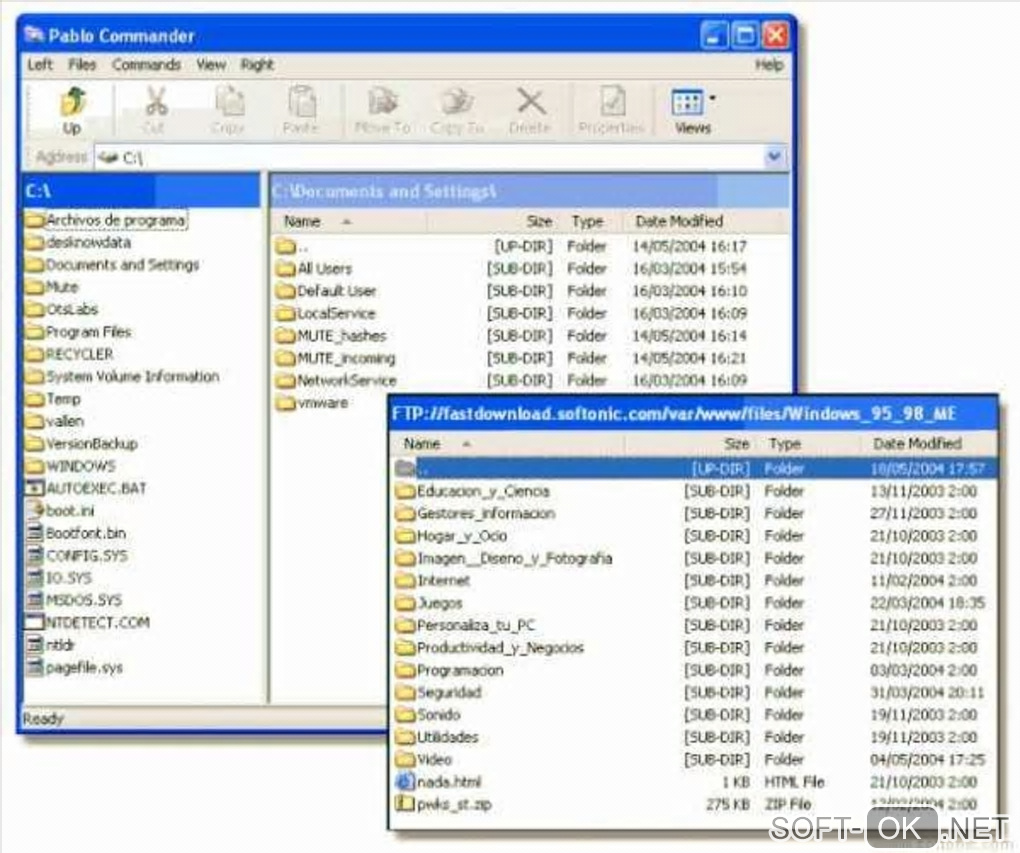The image size is (1020, 853).
Task: Activate the FTP panel path header
Action: 693,414
